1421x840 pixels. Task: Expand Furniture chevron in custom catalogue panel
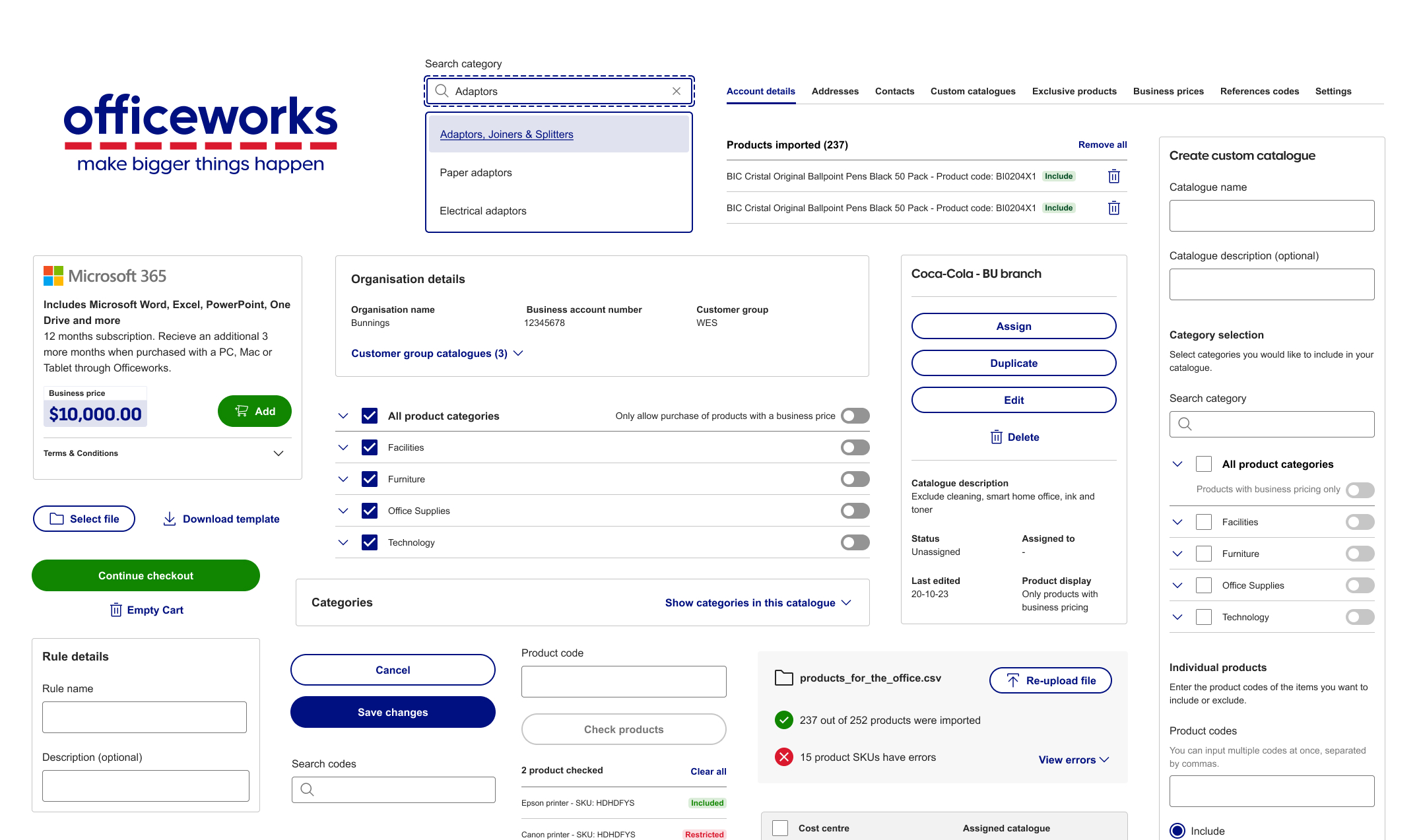[x=1177, y=554]
